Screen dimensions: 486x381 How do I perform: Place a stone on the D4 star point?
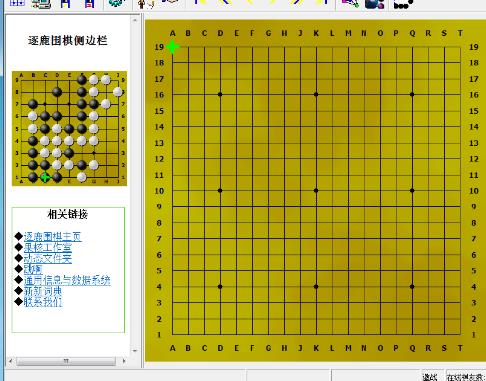coord(220,287)
